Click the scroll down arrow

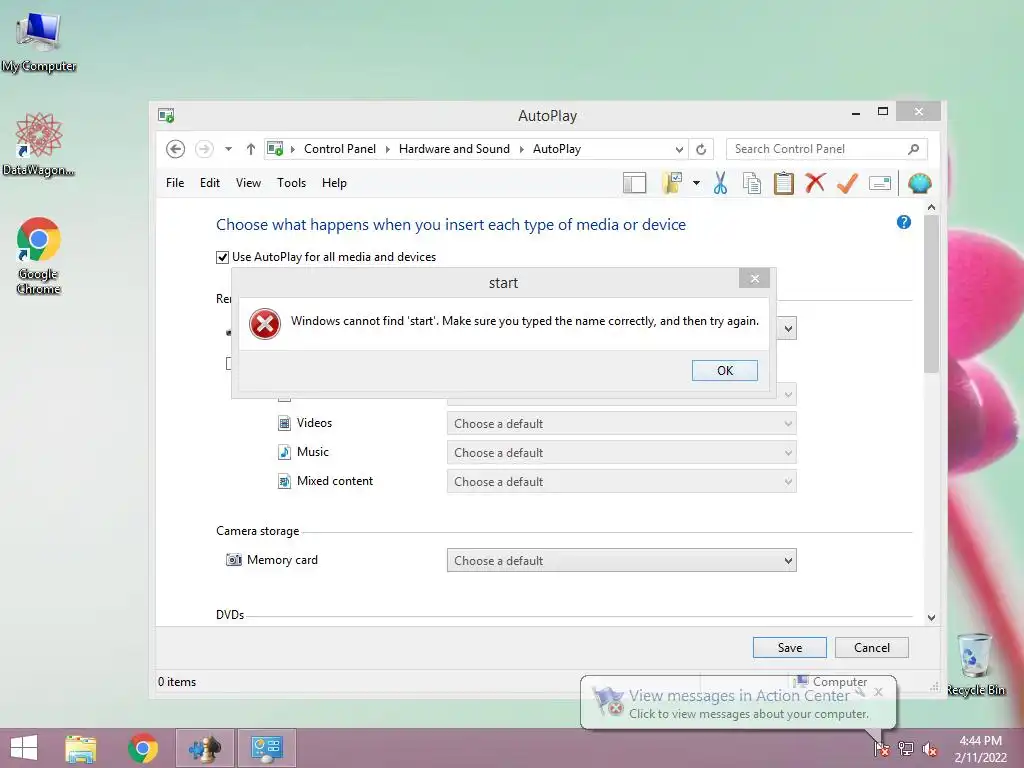tap(931, 617)
